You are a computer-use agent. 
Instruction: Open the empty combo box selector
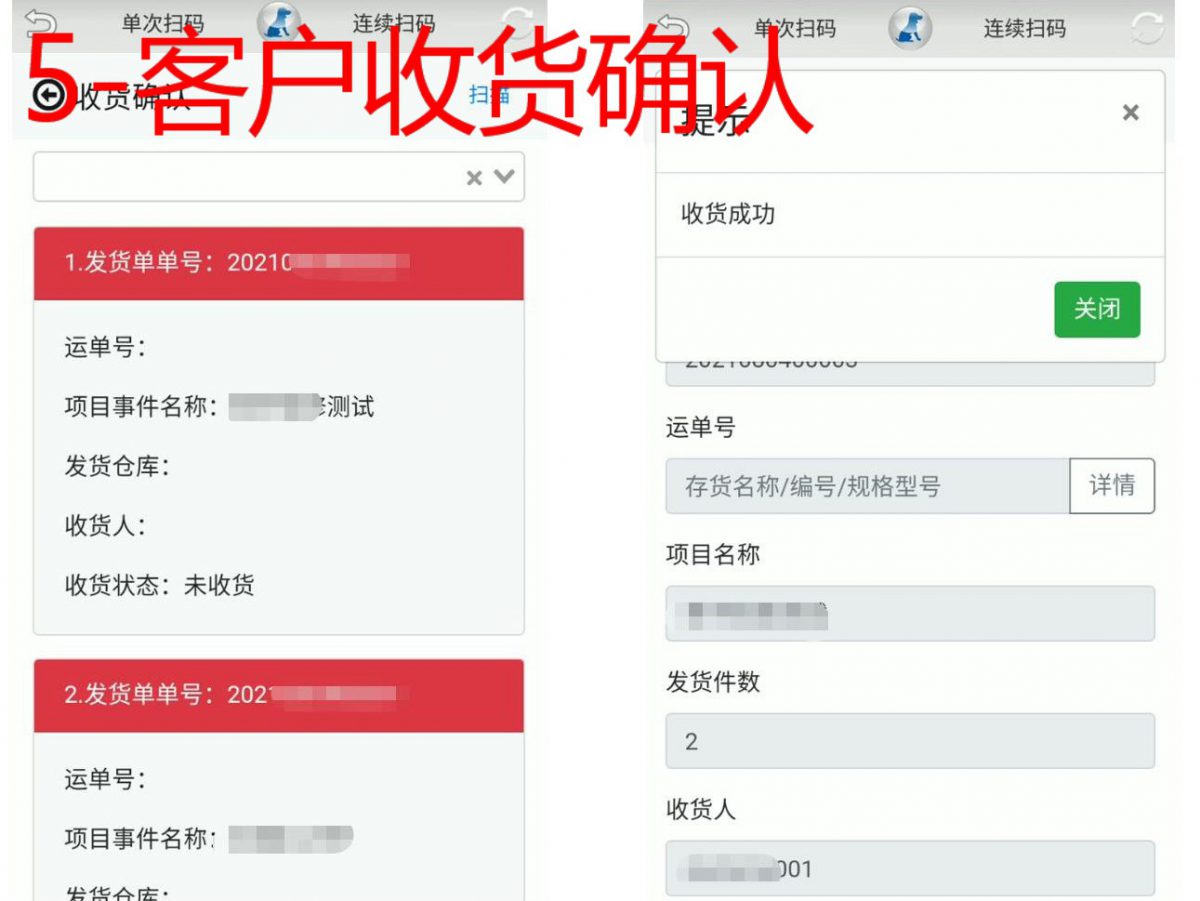pos(279,177)
